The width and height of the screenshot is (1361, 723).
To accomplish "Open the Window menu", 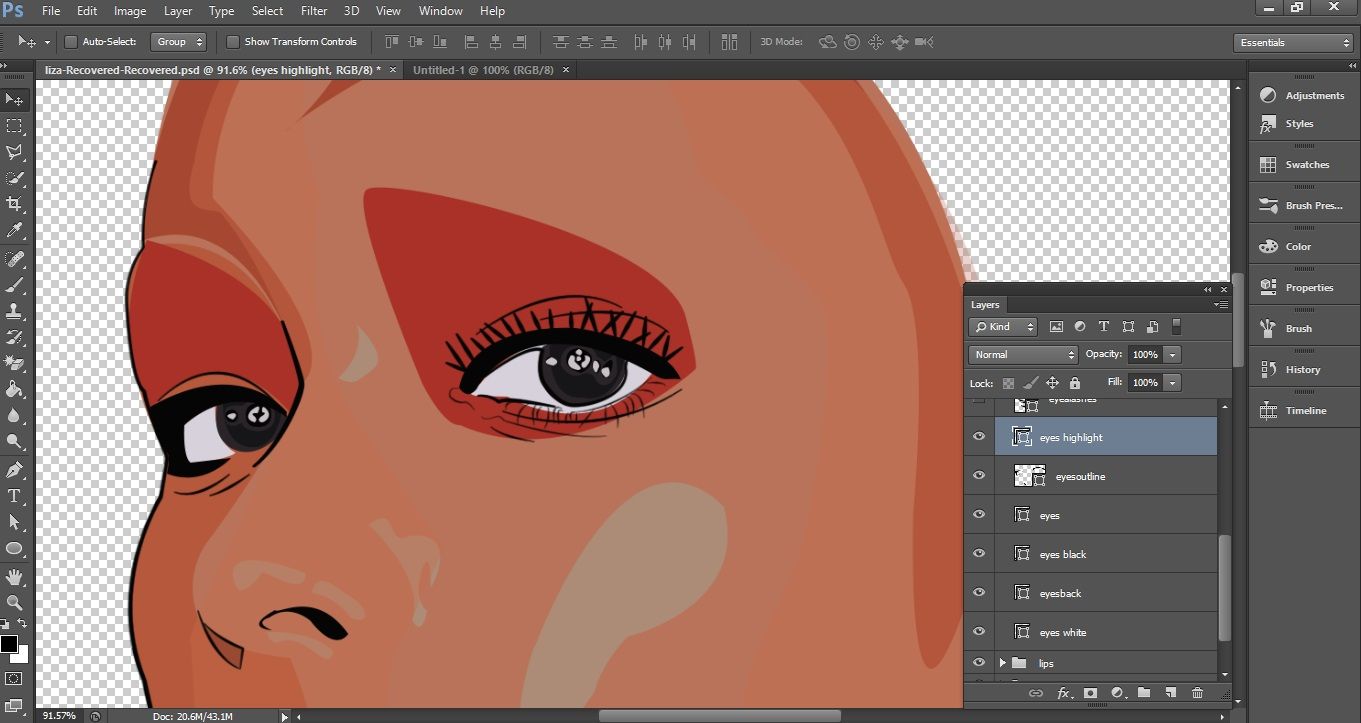I will [440, 11].
